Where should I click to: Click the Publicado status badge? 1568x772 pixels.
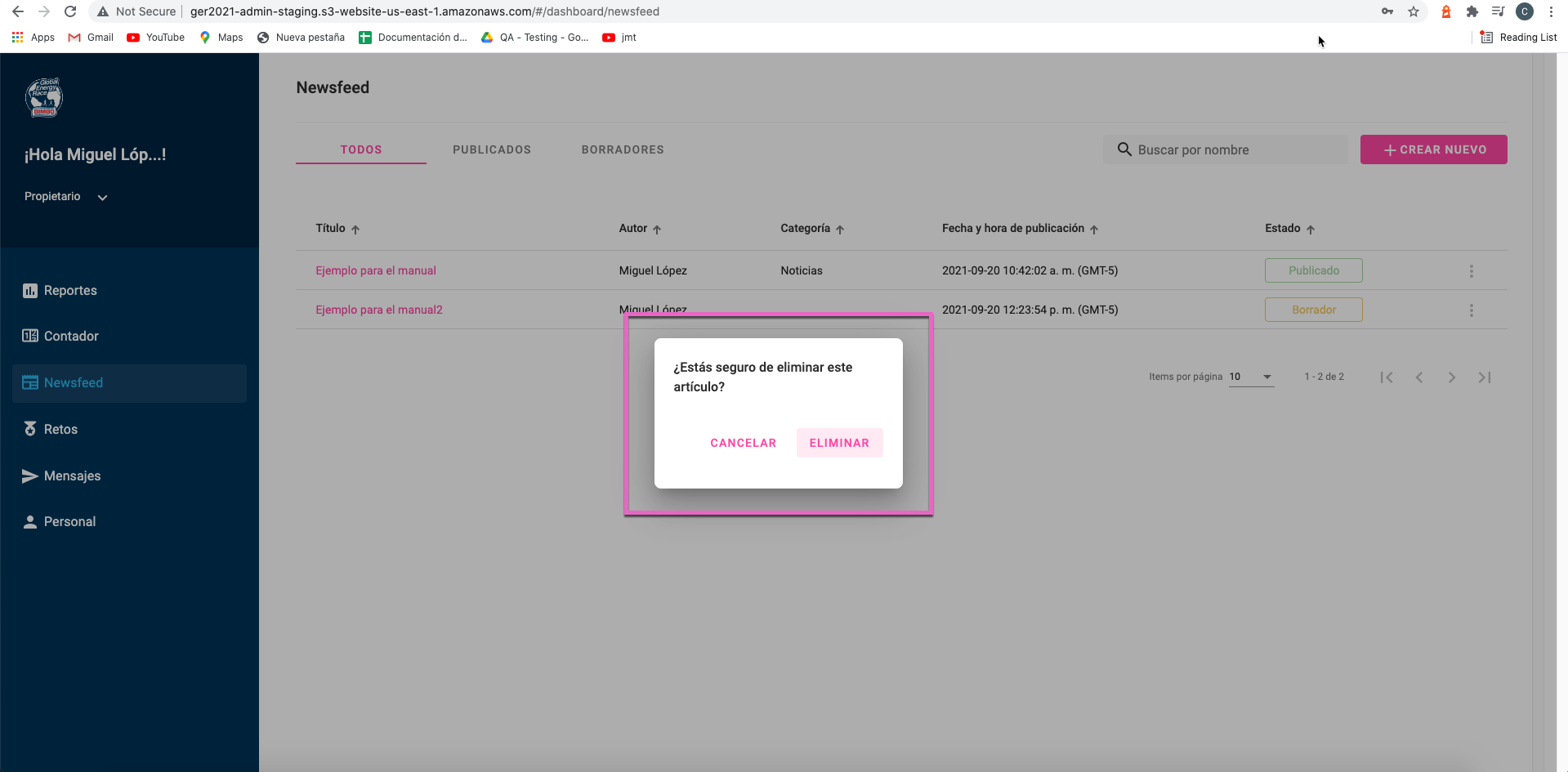[x=1314, y=270]
